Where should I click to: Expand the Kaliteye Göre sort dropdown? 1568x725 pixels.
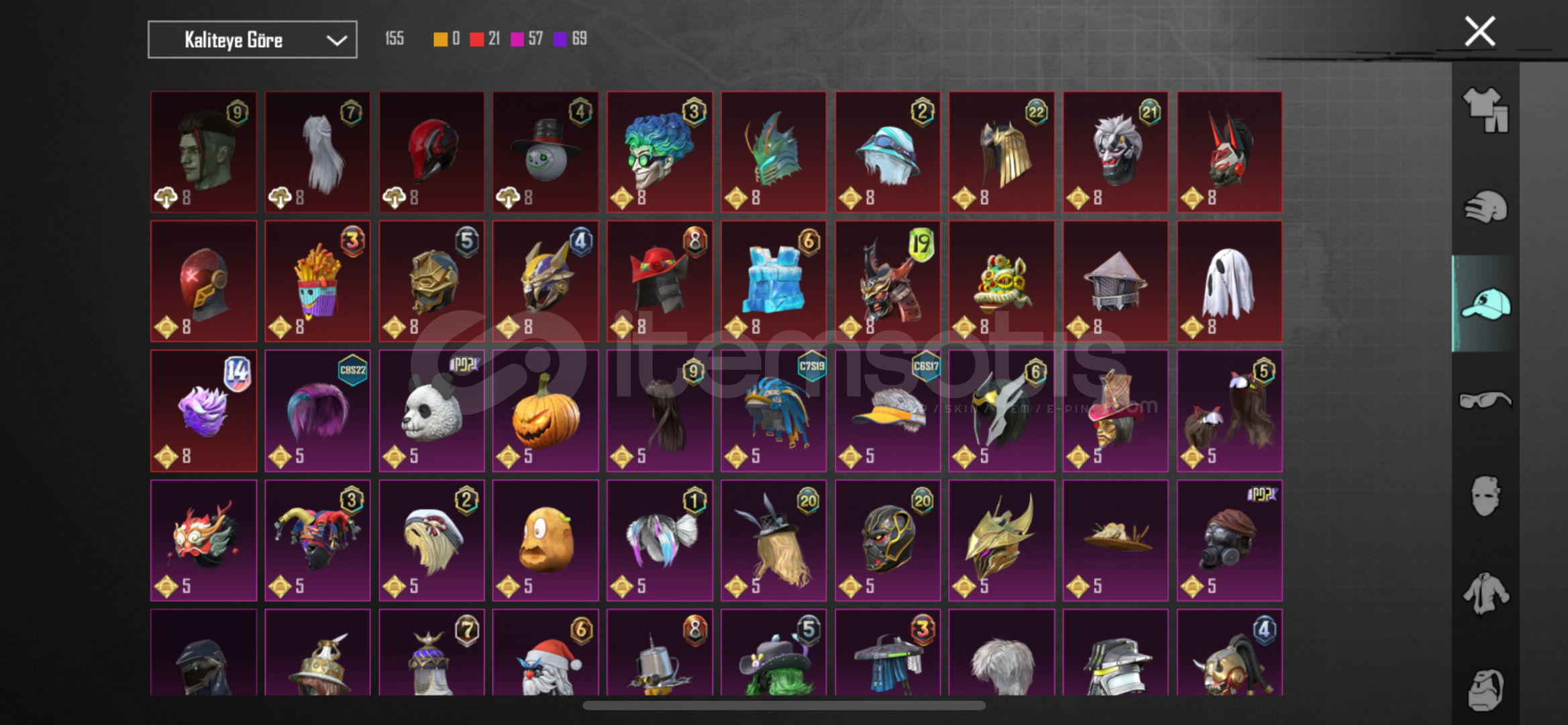[x=252, y=40]
